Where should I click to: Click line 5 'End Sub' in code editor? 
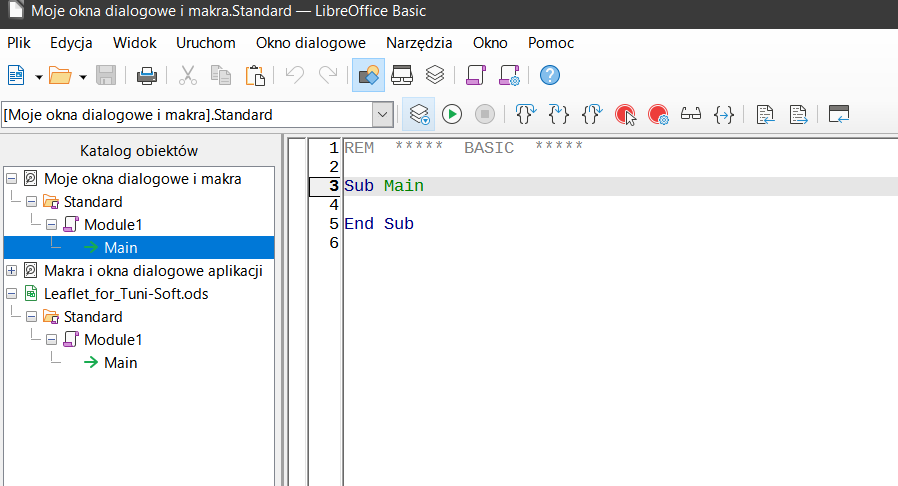[379, 224]
